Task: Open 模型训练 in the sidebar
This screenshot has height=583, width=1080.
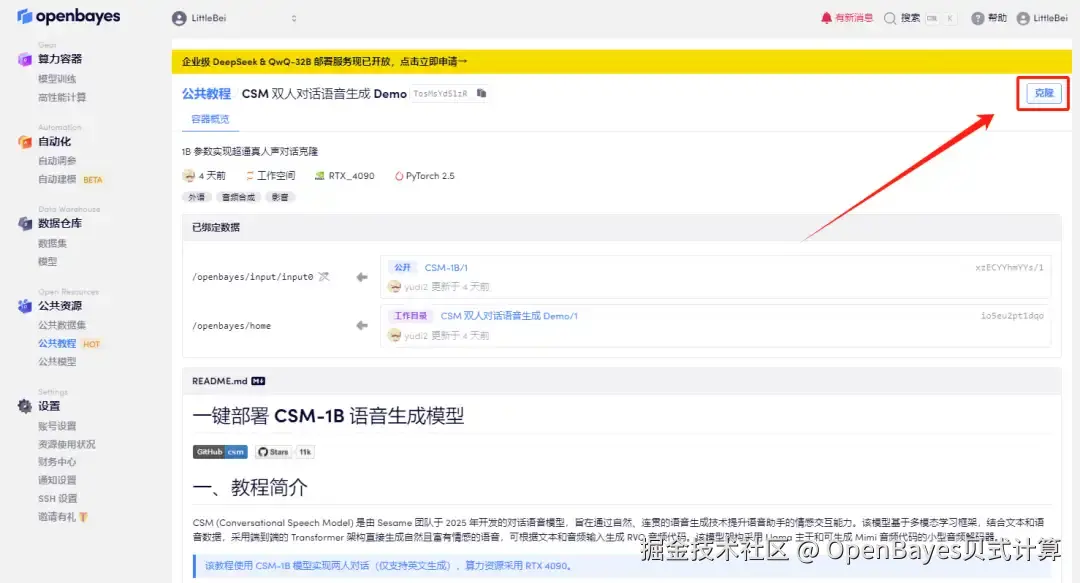Action: pos(57,79)
